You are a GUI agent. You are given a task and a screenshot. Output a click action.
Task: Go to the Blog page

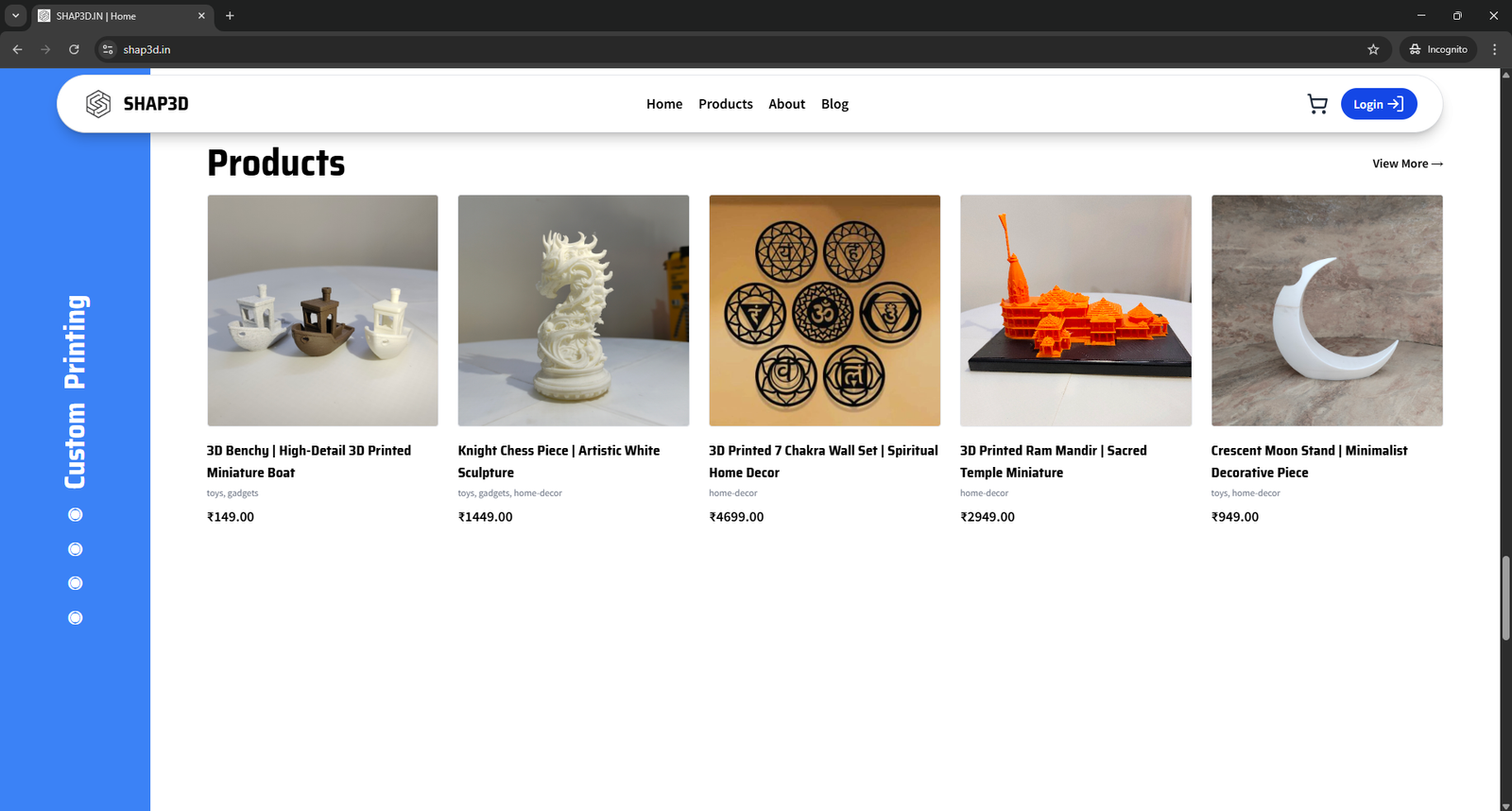coord(834,104)
